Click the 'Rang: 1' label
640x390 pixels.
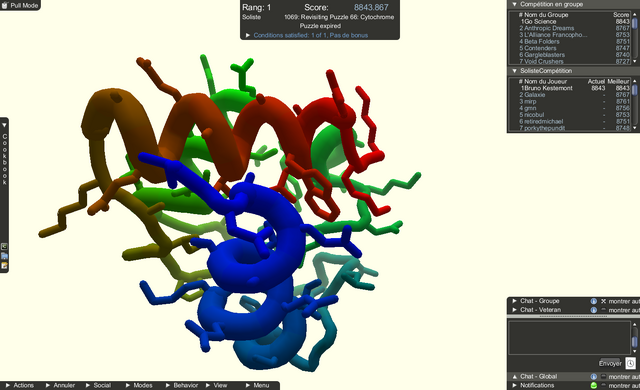point(256,7)
